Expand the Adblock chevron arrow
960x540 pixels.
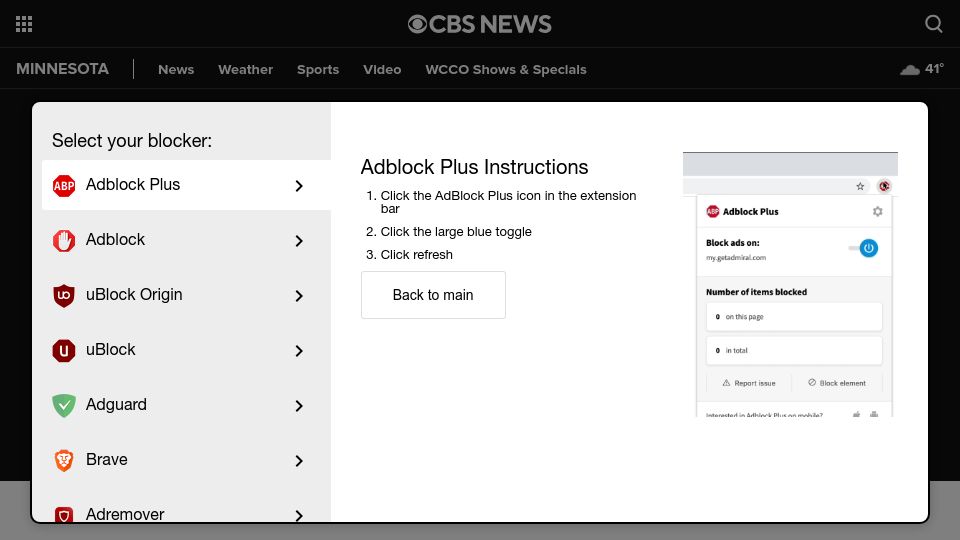point(299,241)
